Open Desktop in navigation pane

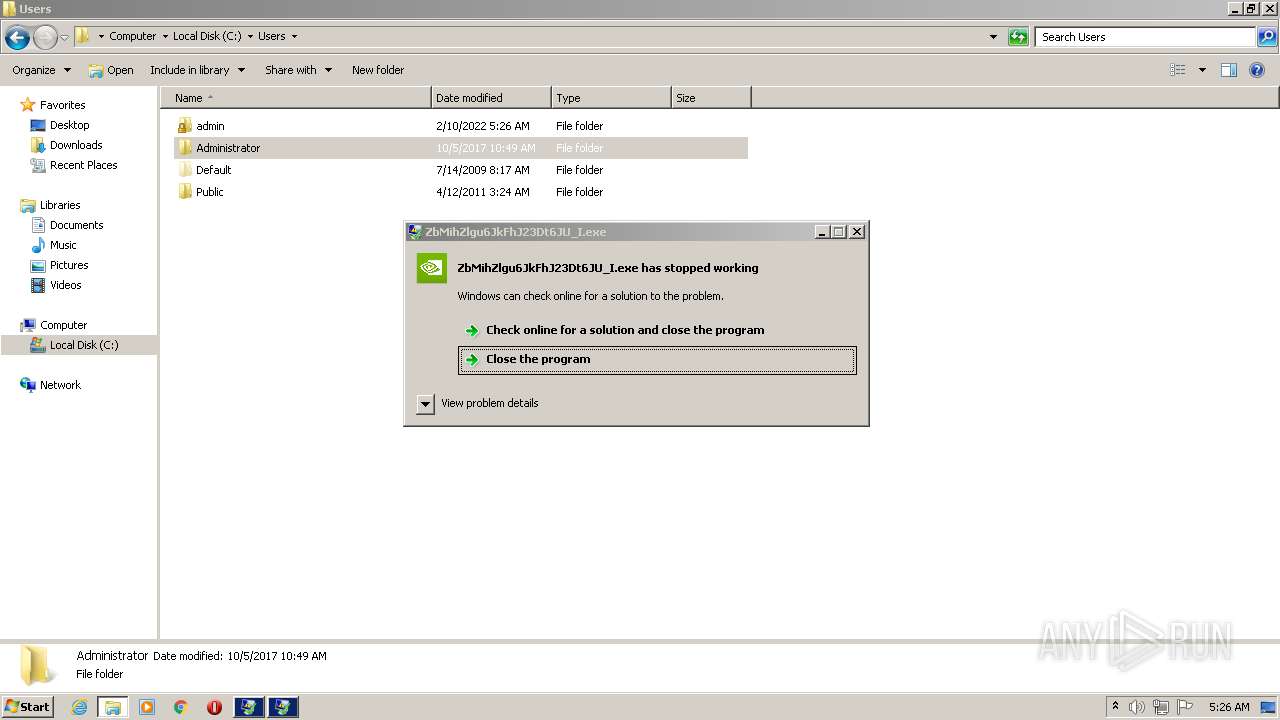(69, 125)
